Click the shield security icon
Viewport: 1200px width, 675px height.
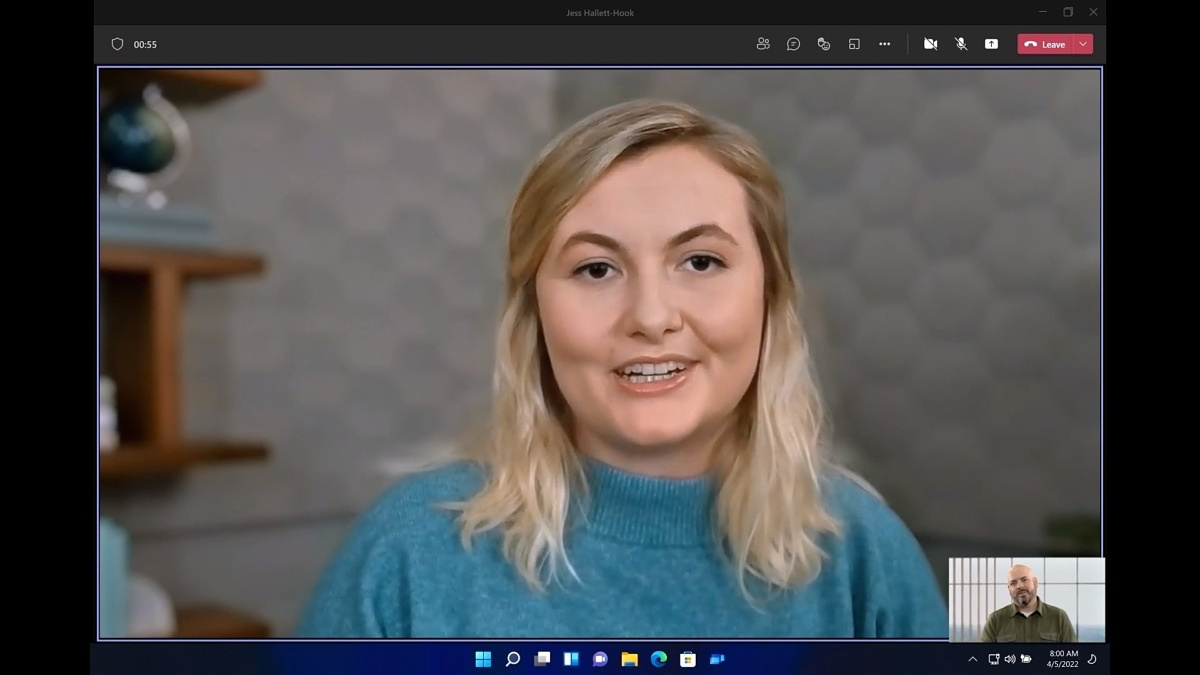(117, 44)
